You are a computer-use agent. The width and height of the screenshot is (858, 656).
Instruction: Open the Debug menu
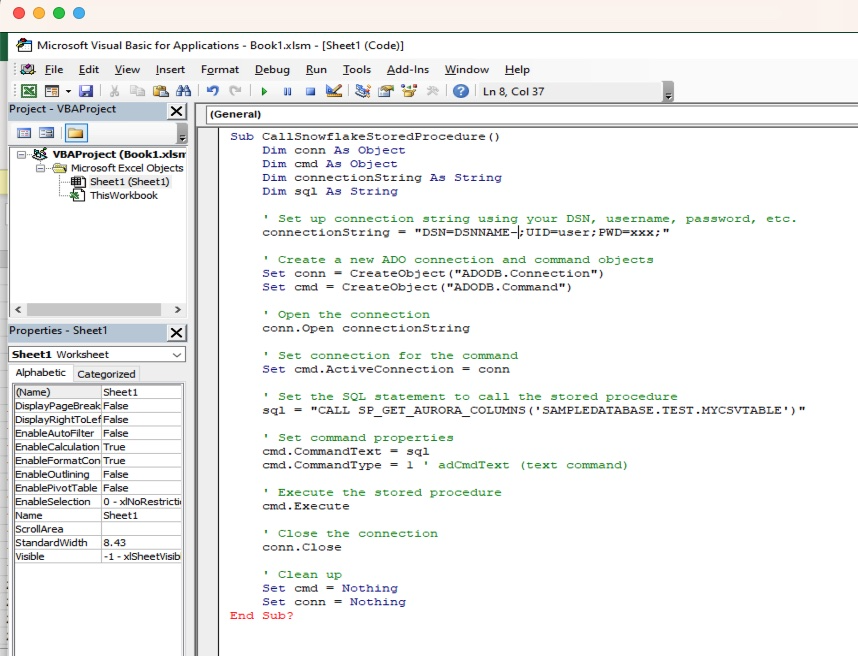click(272, 69)
